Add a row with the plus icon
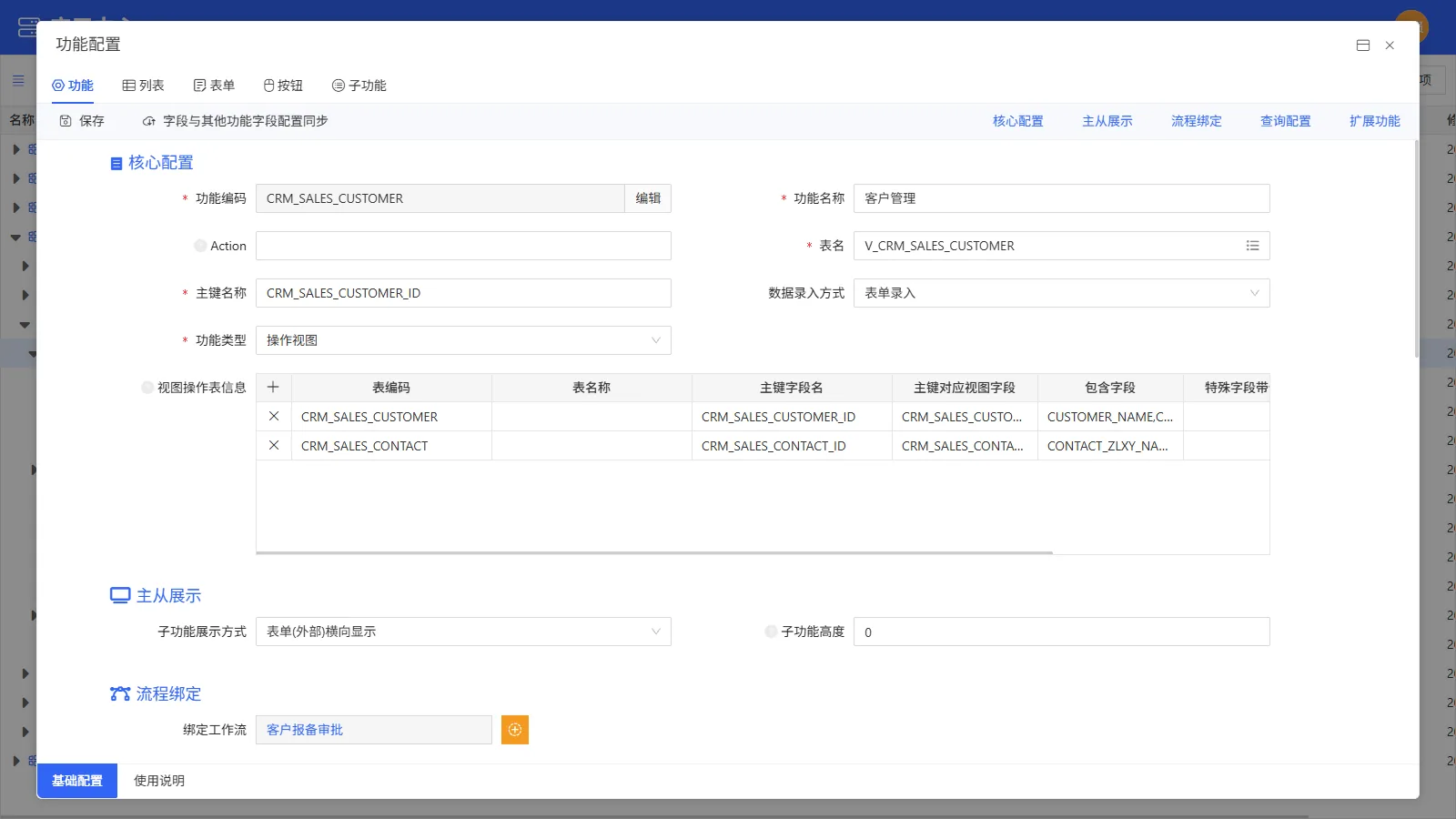Screen dimensions: 1456x819 273,387
